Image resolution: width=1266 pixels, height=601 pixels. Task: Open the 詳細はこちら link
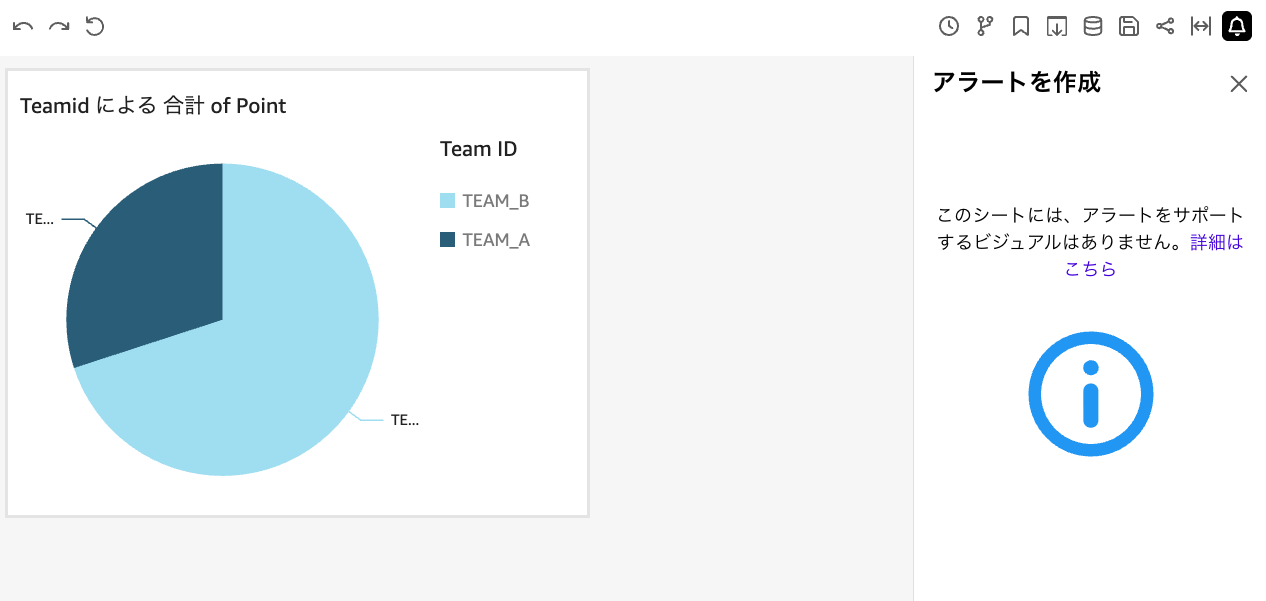[x=1216, y=243]
